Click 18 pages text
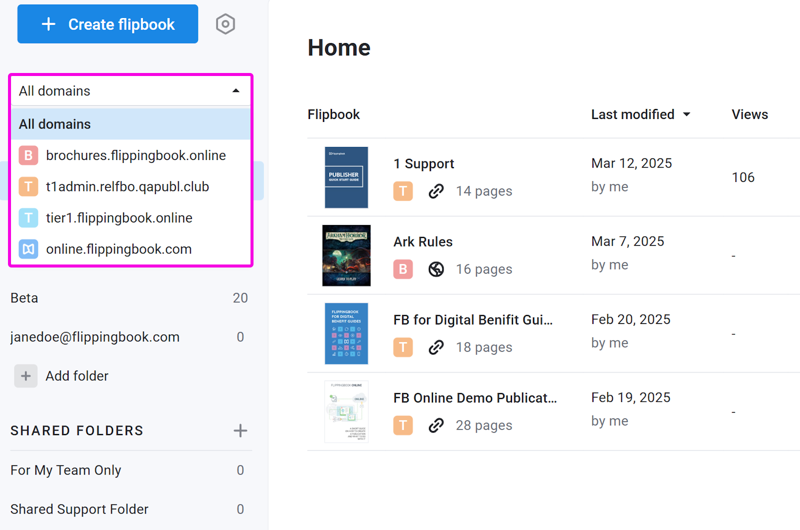The image size is (800, 530). click(x=484, y=347)
